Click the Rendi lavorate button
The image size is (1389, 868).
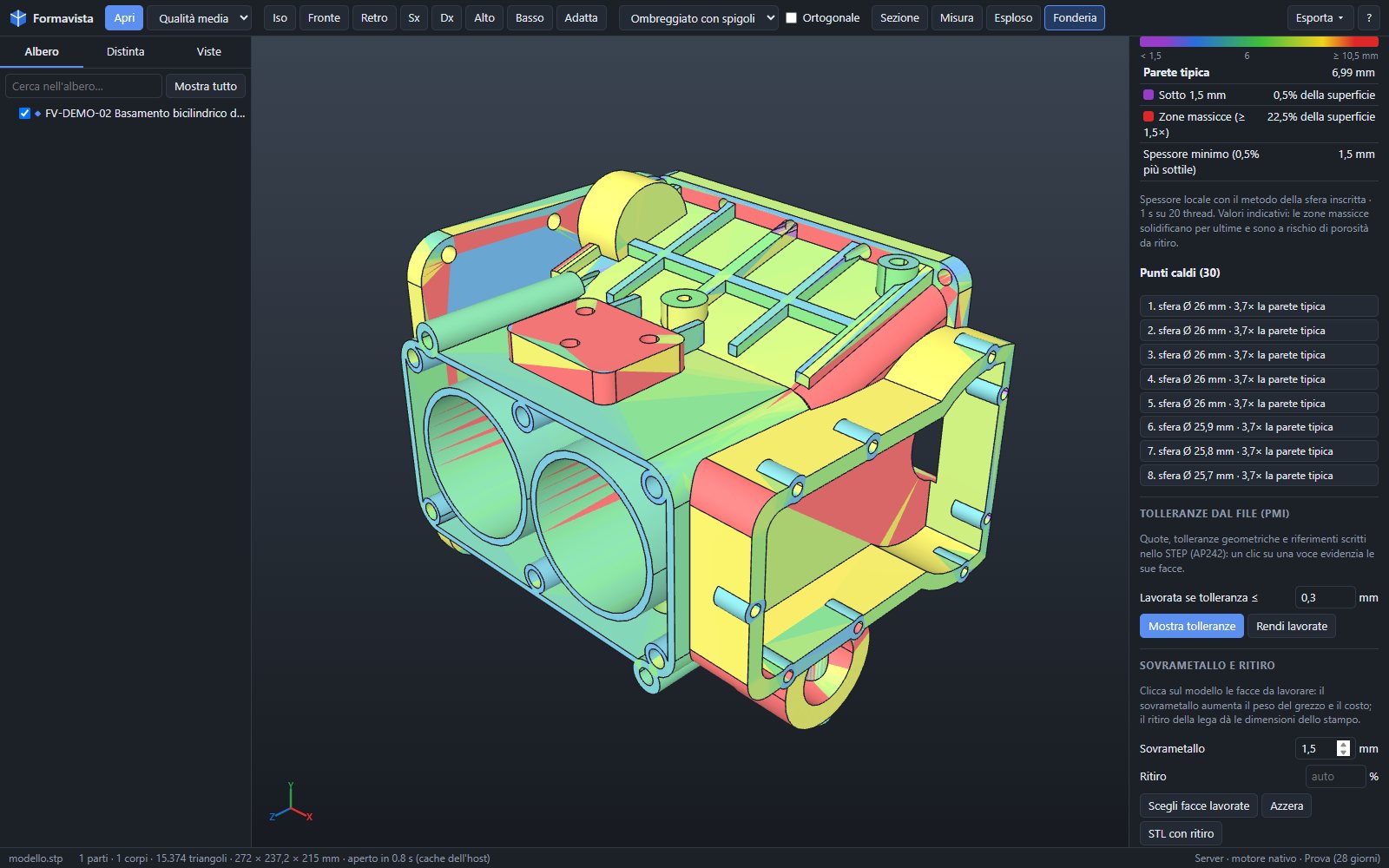tap(1292, 627)
